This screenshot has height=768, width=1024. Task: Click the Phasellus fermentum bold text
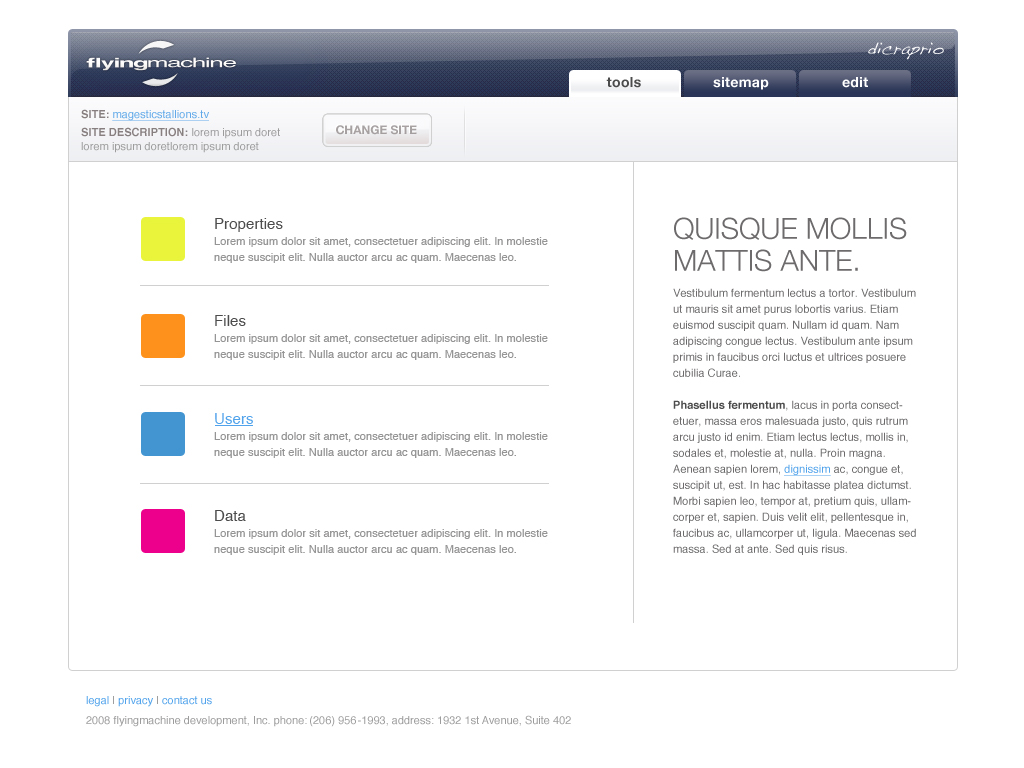click(x=729, y=405)
